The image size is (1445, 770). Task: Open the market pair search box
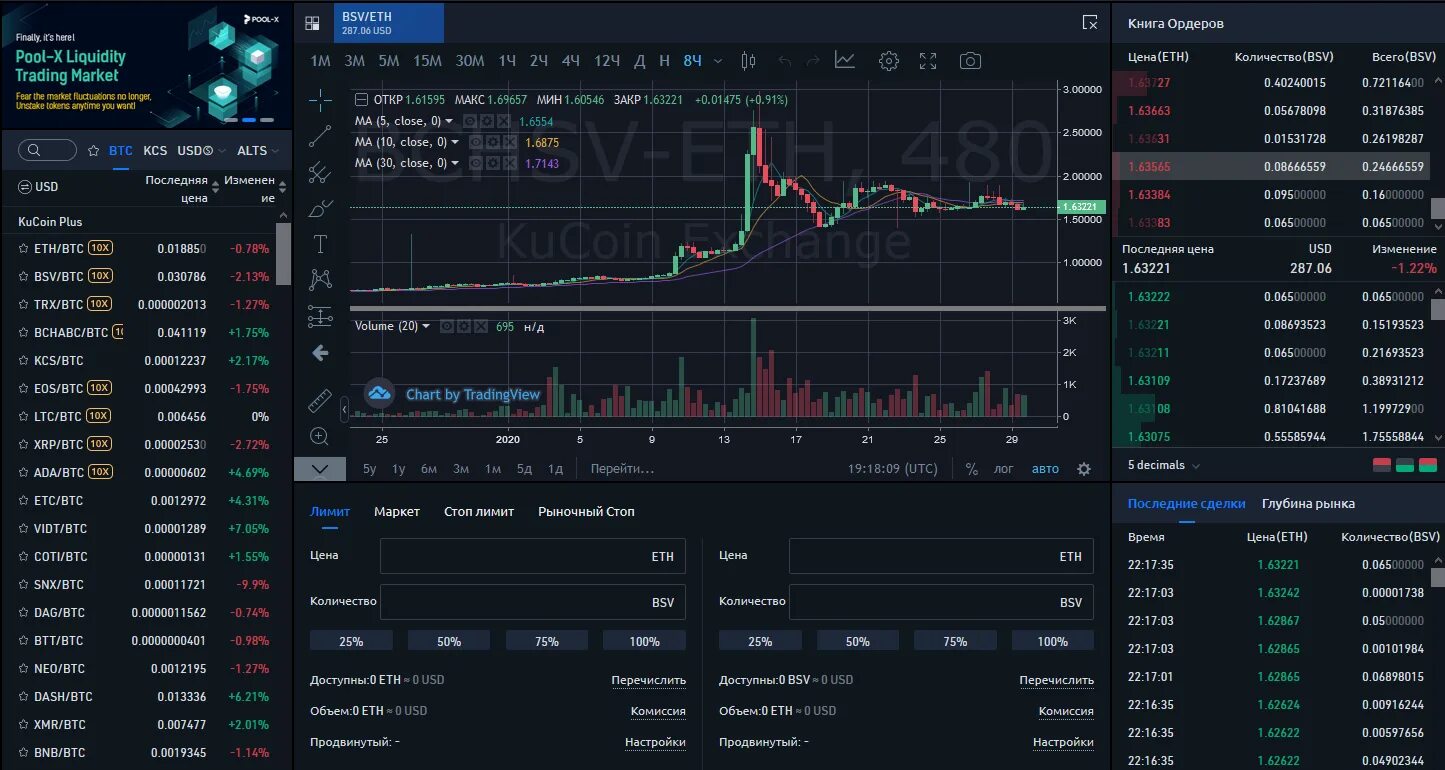click(47, 151)
